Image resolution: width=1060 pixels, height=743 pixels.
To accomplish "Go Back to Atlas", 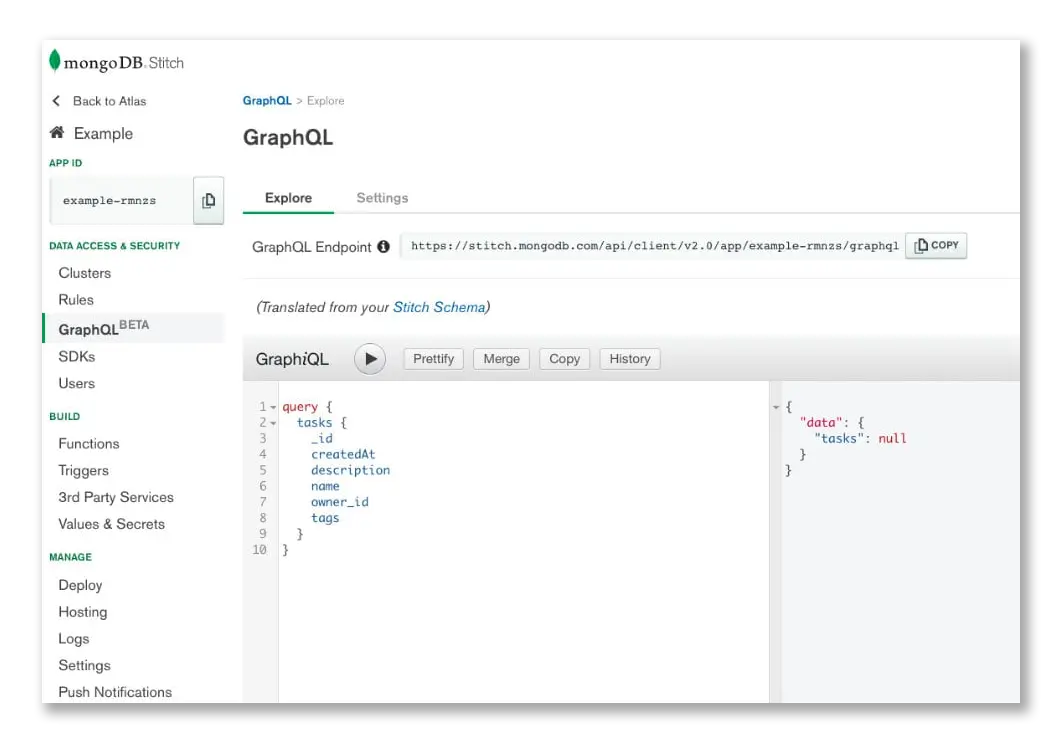I will click(110, 101).
